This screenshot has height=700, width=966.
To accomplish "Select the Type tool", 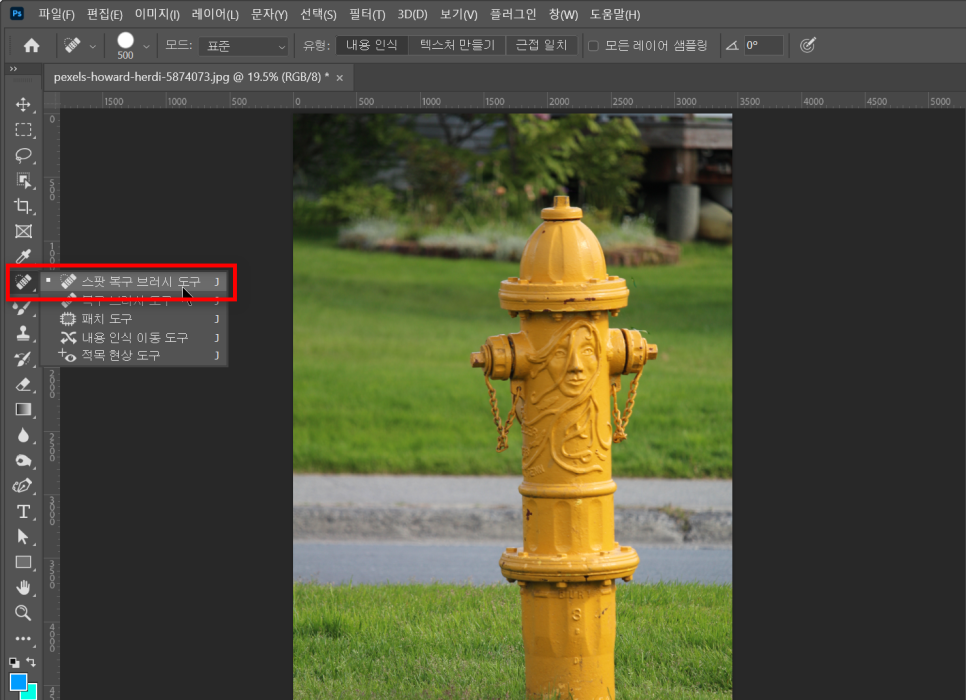I will tap(23, 511).
